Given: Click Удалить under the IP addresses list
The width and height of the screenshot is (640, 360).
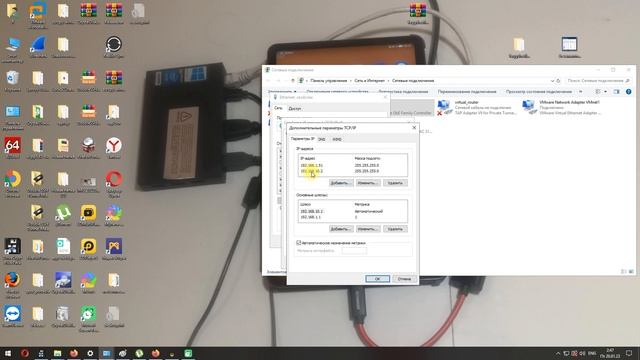Looking at the screenshot, I should coord(395,183).
